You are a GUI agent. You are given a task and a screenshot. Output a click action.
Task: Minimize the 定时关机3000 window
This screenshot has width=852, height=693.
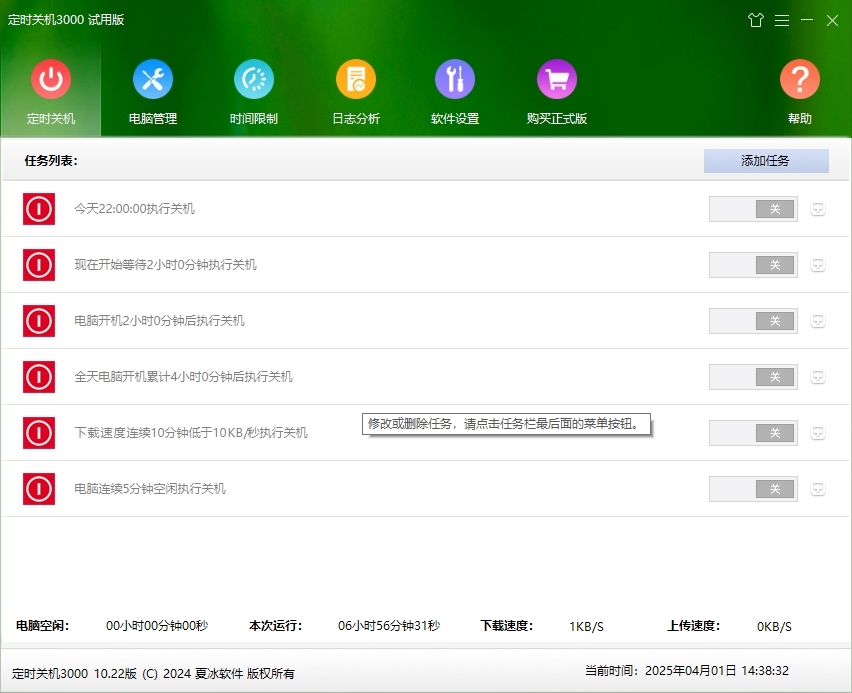coord(807,20)
